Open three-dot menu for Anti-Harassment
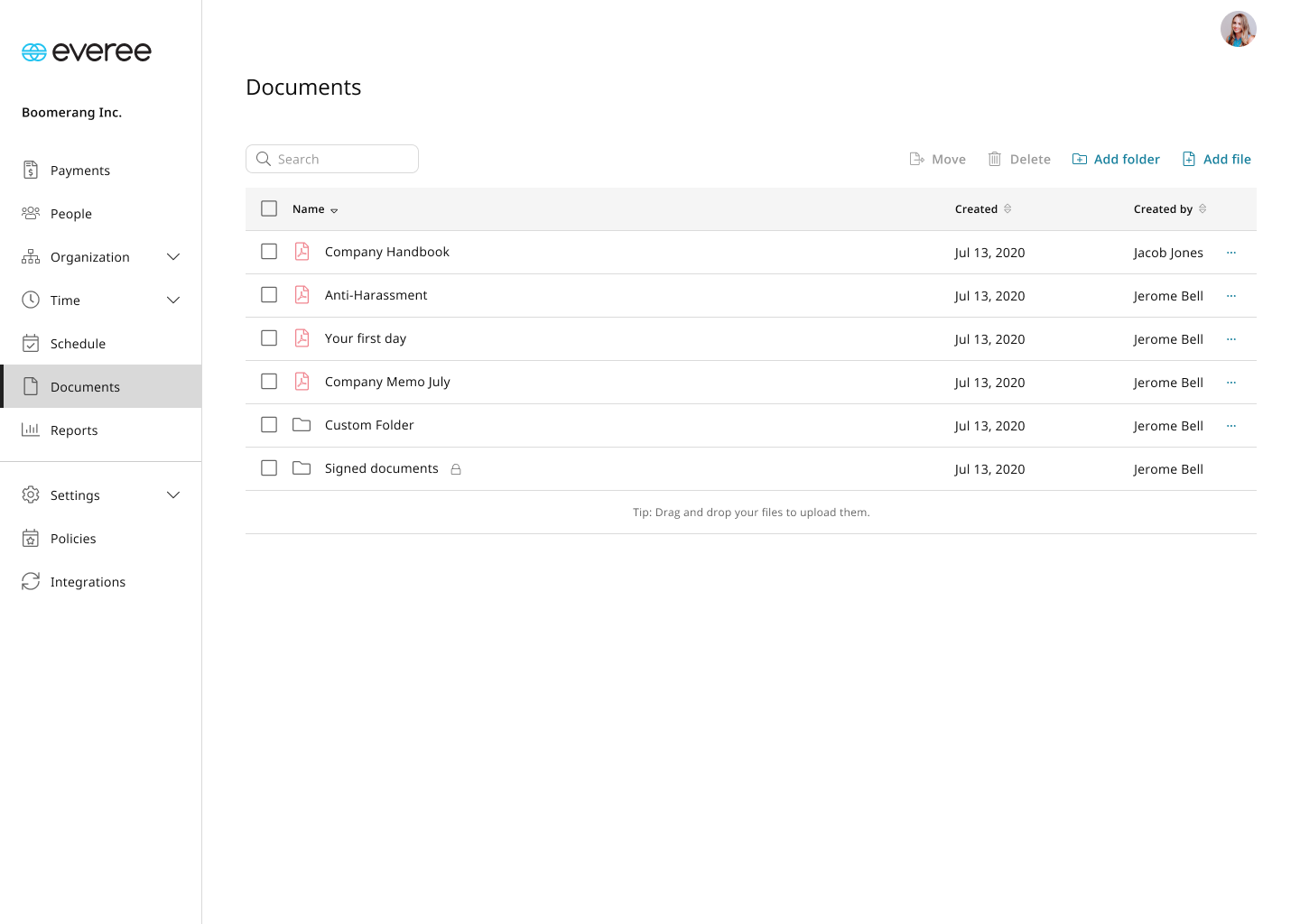Image resolution: width=1300 pixels, height=924 pixels. click(x=1231, y=296)
